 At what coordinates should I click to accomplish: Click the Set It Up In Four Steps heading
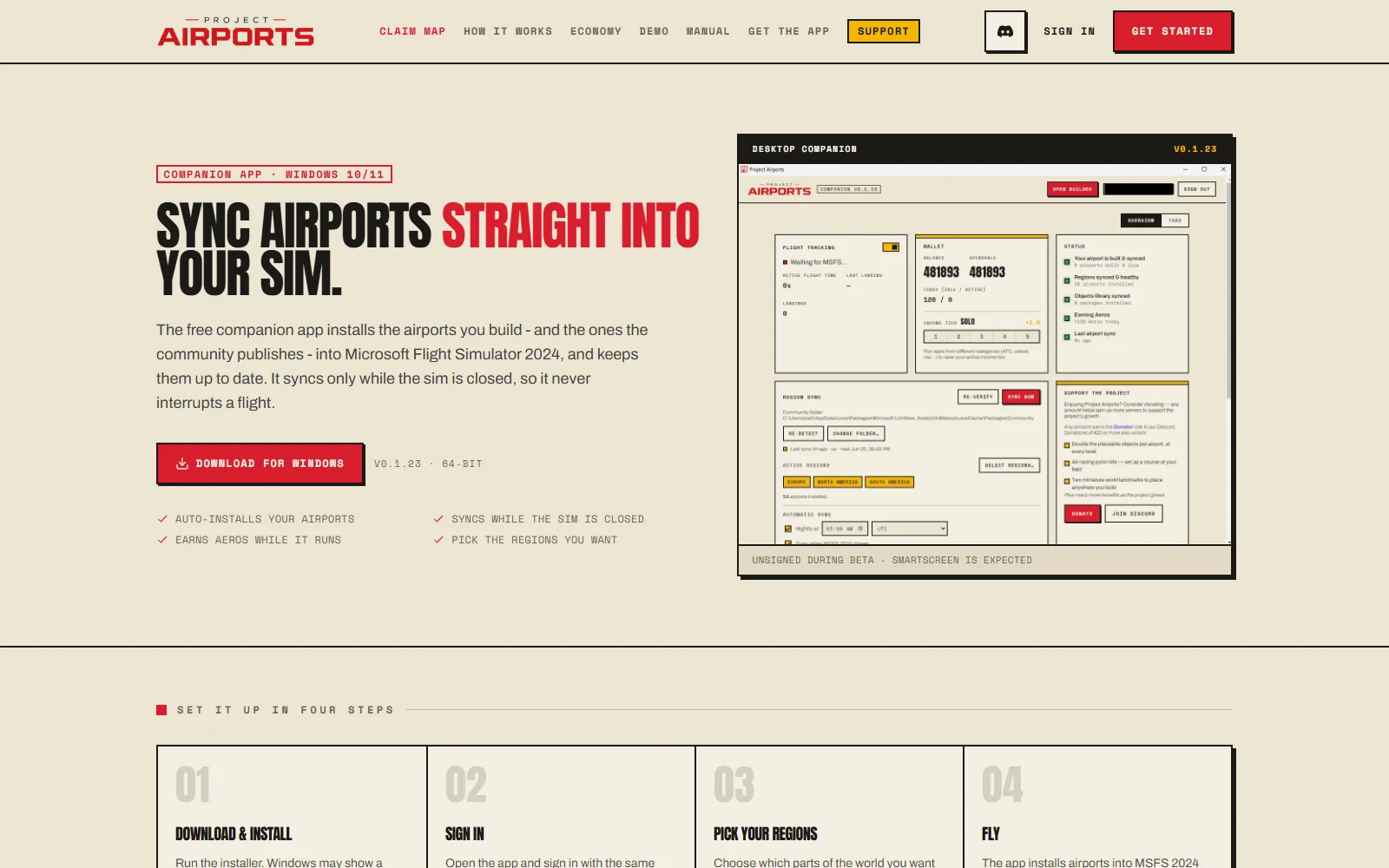[285, 710]
